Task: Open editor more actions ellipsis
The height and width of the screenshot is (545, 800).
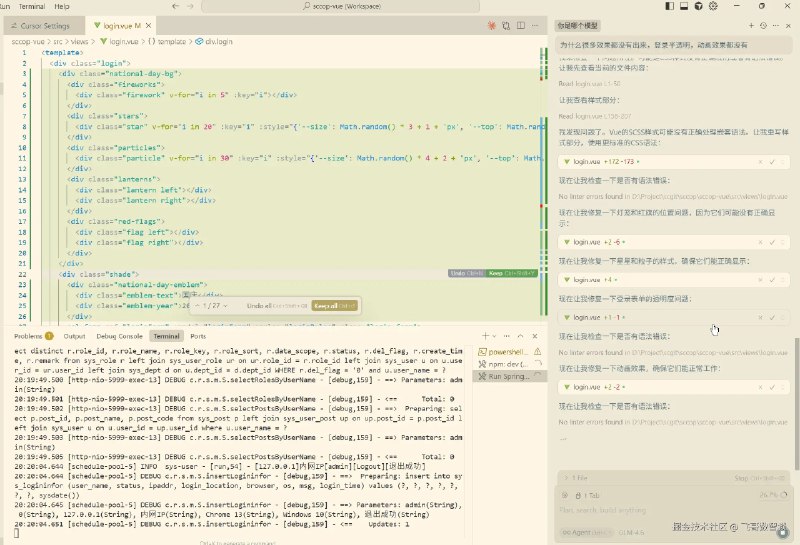Action: pyautogui.click(x=537, y=23)
